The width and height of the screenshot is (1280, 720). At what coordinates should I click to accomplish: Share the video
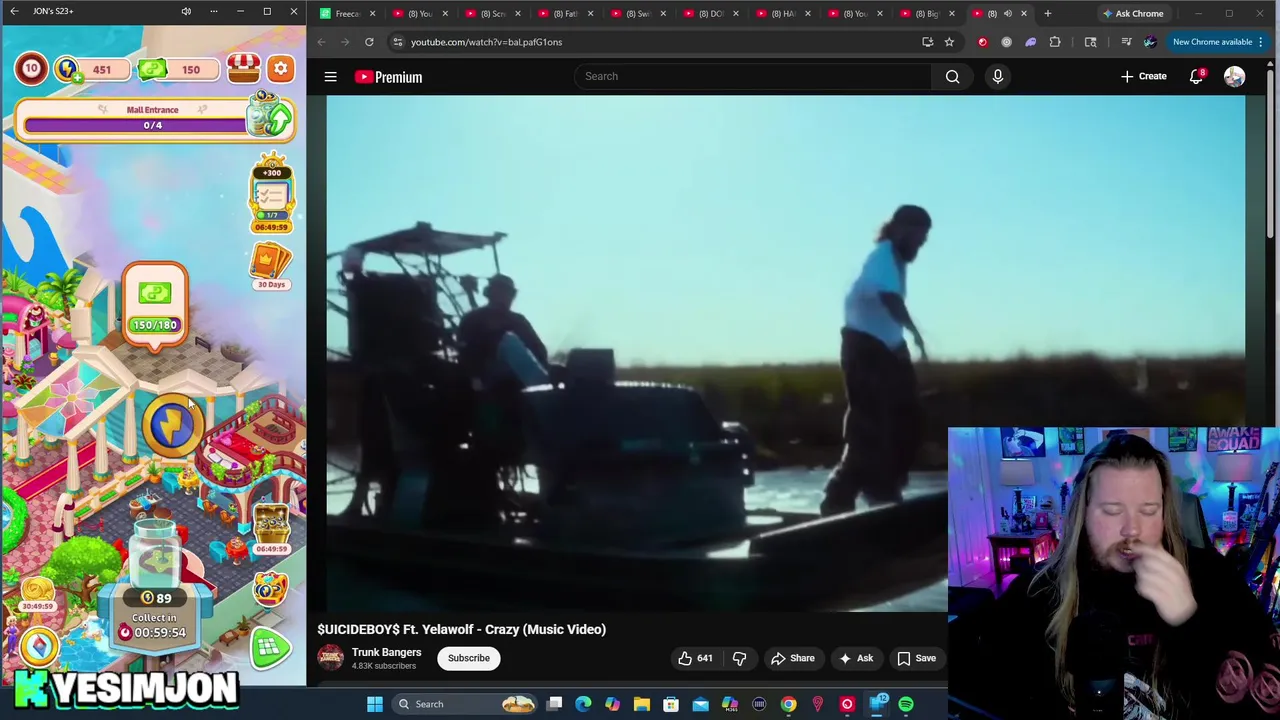point(793,658)
